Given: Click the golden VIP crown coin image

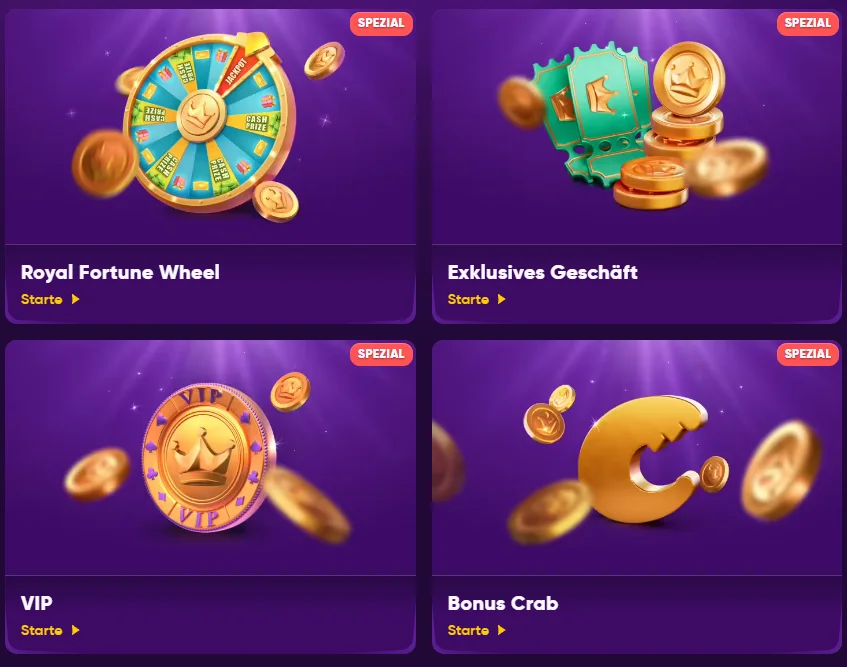Looking at the screenshot, I should click(x=210, y=458).
